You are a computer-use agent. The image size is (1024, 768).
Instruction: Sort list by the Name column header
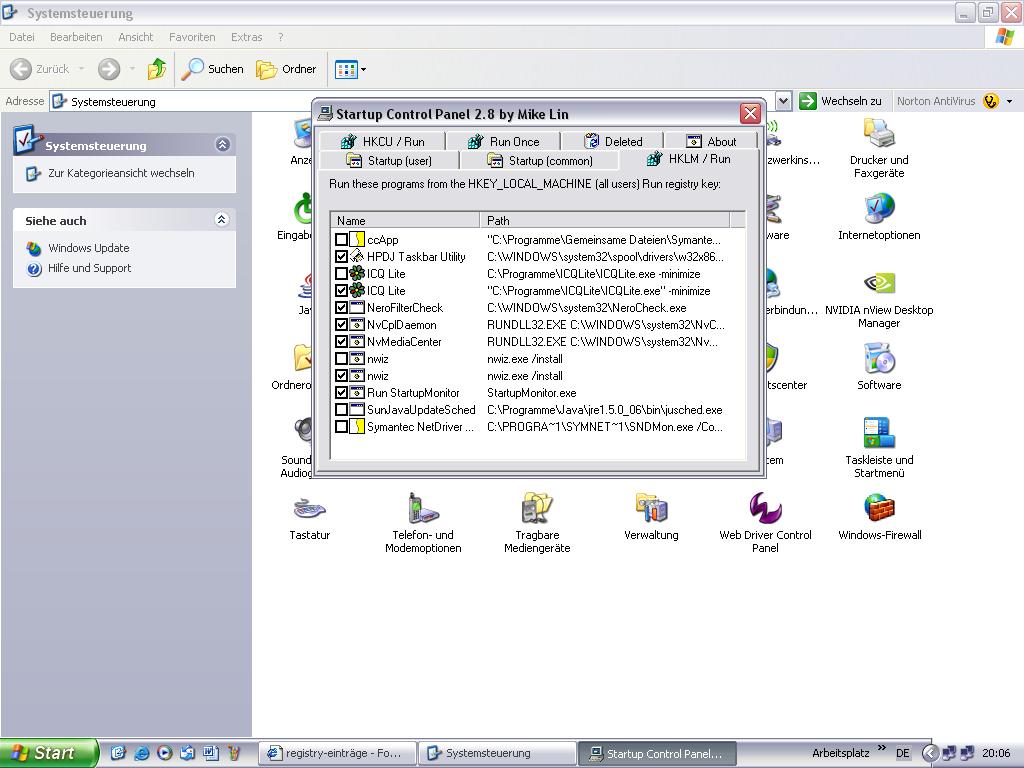point(405,220)
